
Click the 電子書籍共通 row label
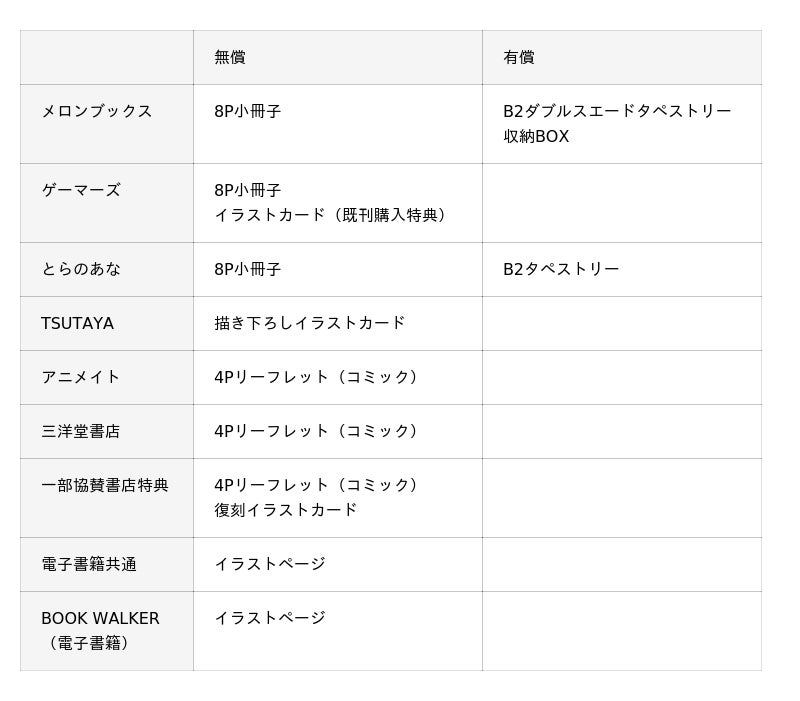[x=89, y=565]
